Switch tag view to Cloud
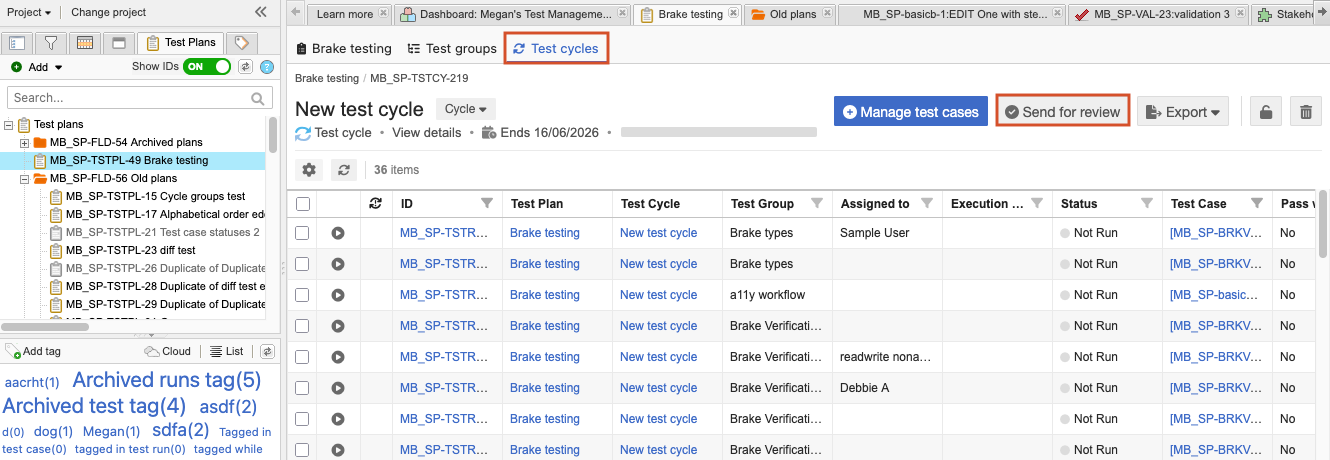Viewport: 1330px width, 460px height. 167,351
